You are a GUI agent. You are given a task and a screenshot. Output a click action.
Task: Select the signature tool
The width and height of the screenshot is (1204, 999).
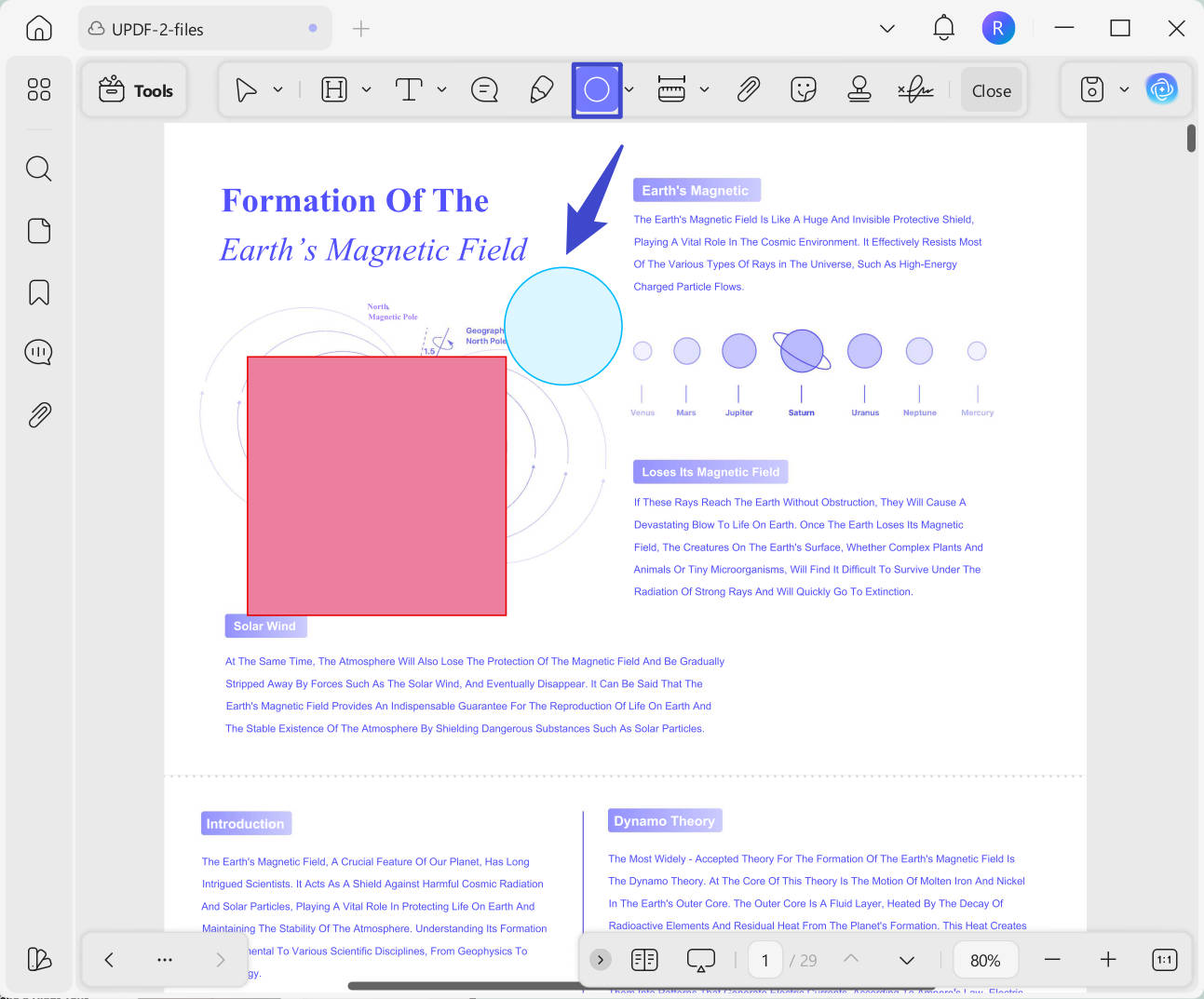click(915, 89)
